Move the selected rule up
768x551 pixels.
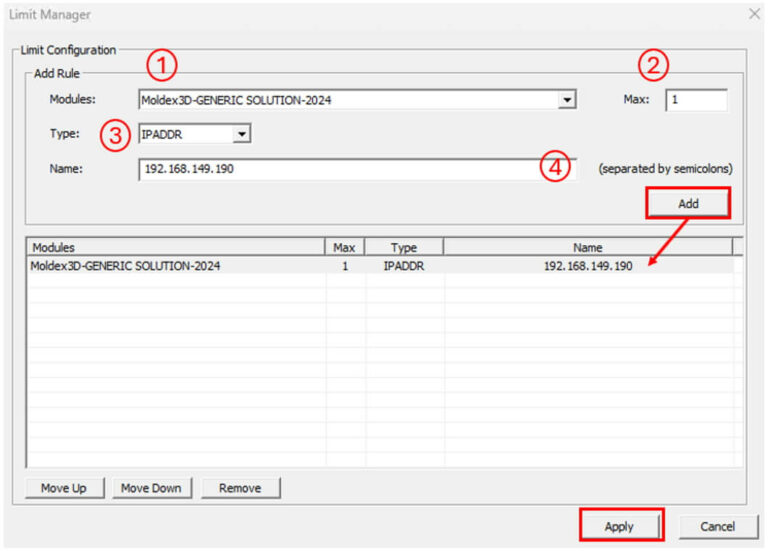click(x=63, y=488)
